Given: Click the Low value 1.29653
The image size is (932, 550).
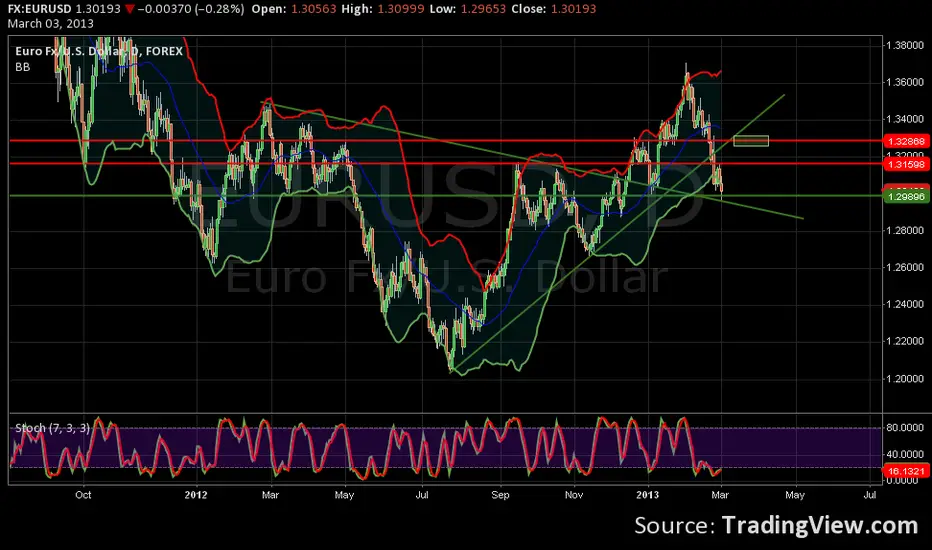Looking at the screenshot, I should click(x=483, y=9).
